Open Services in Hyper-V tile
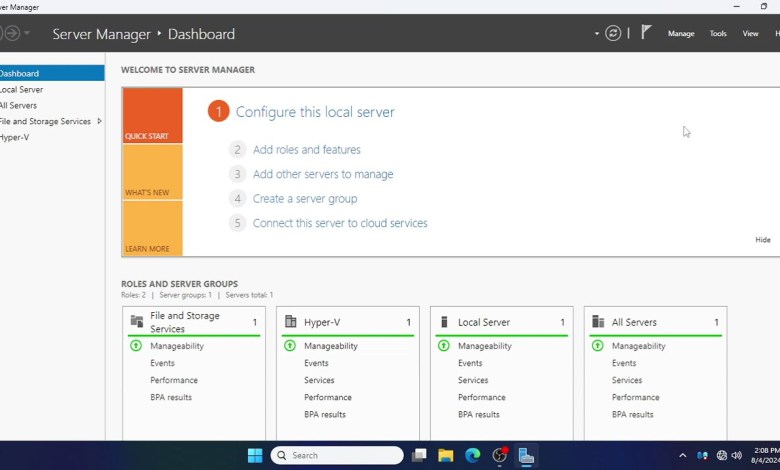 tap(319, 380)
